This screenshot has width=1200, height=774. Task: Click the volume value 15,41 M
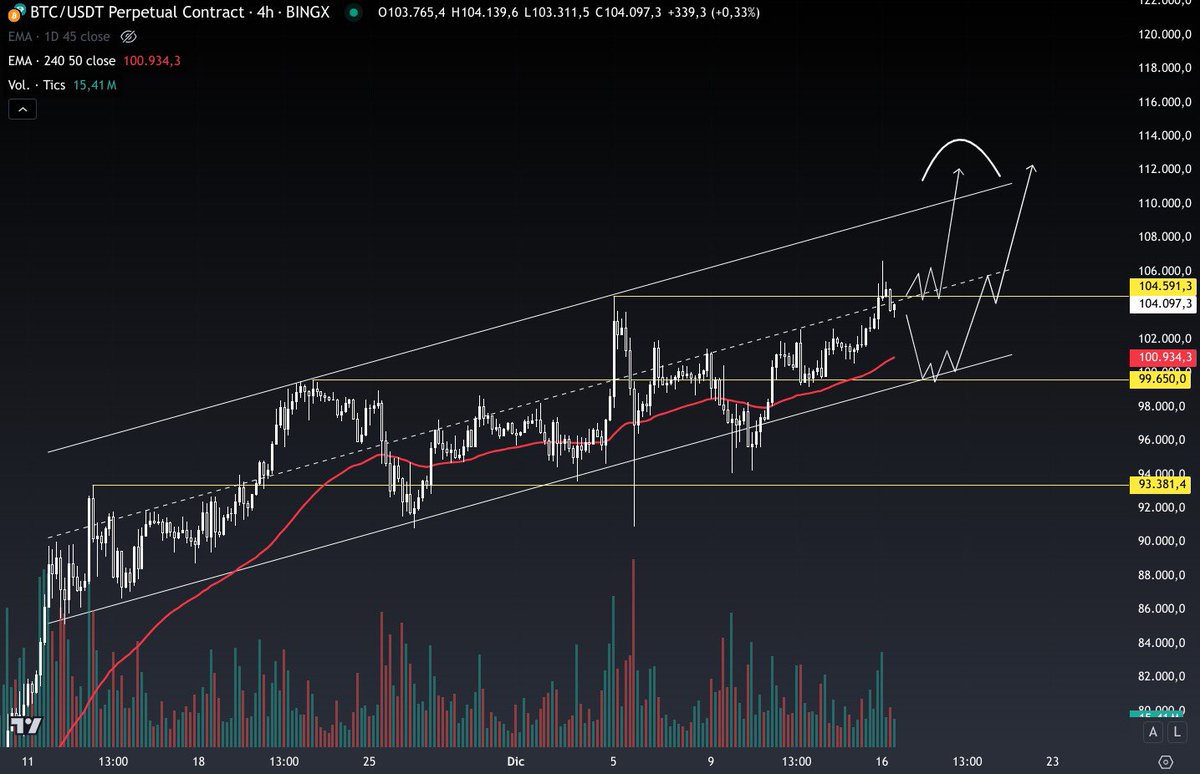click(95, 85)
